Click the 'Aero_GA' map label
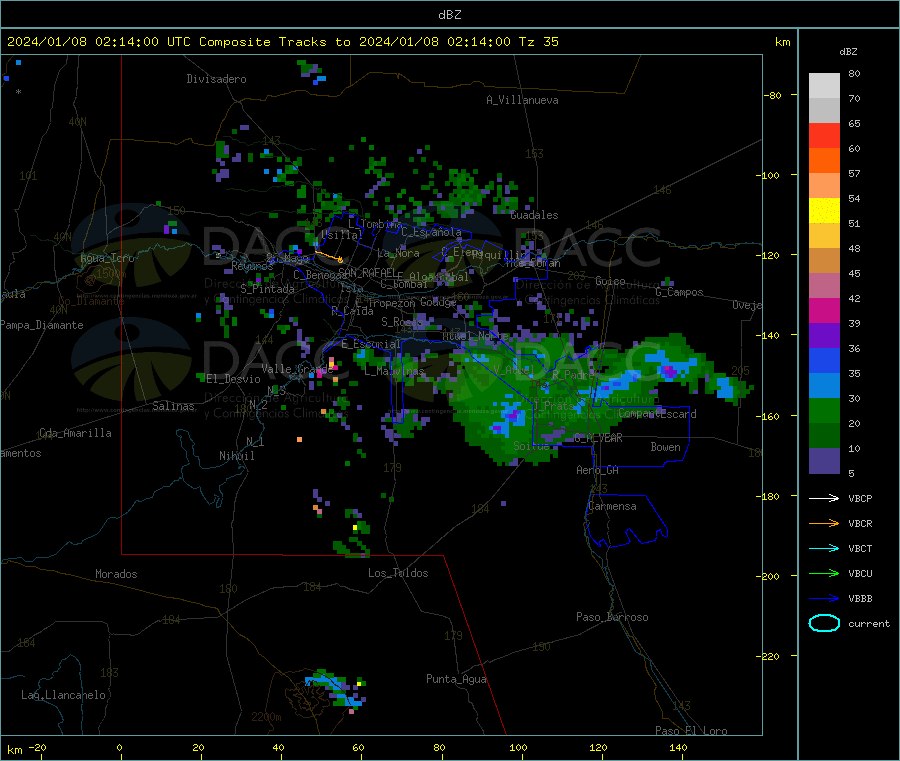This screenshot has width=900, height=761. click(x=597, y=470)
